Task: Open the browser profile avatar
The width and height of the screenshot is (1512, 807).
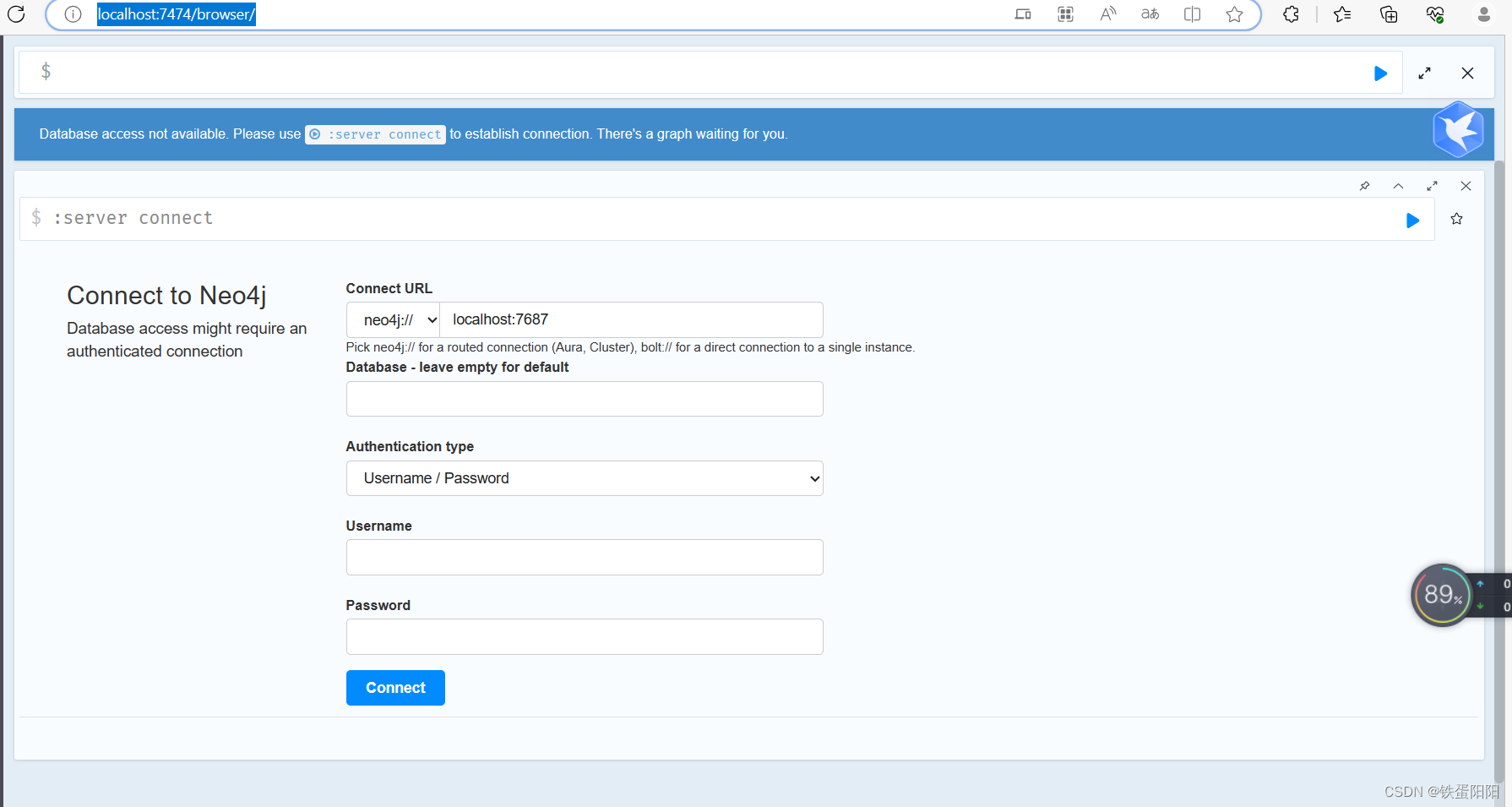Action: [x=1484, y=14]
